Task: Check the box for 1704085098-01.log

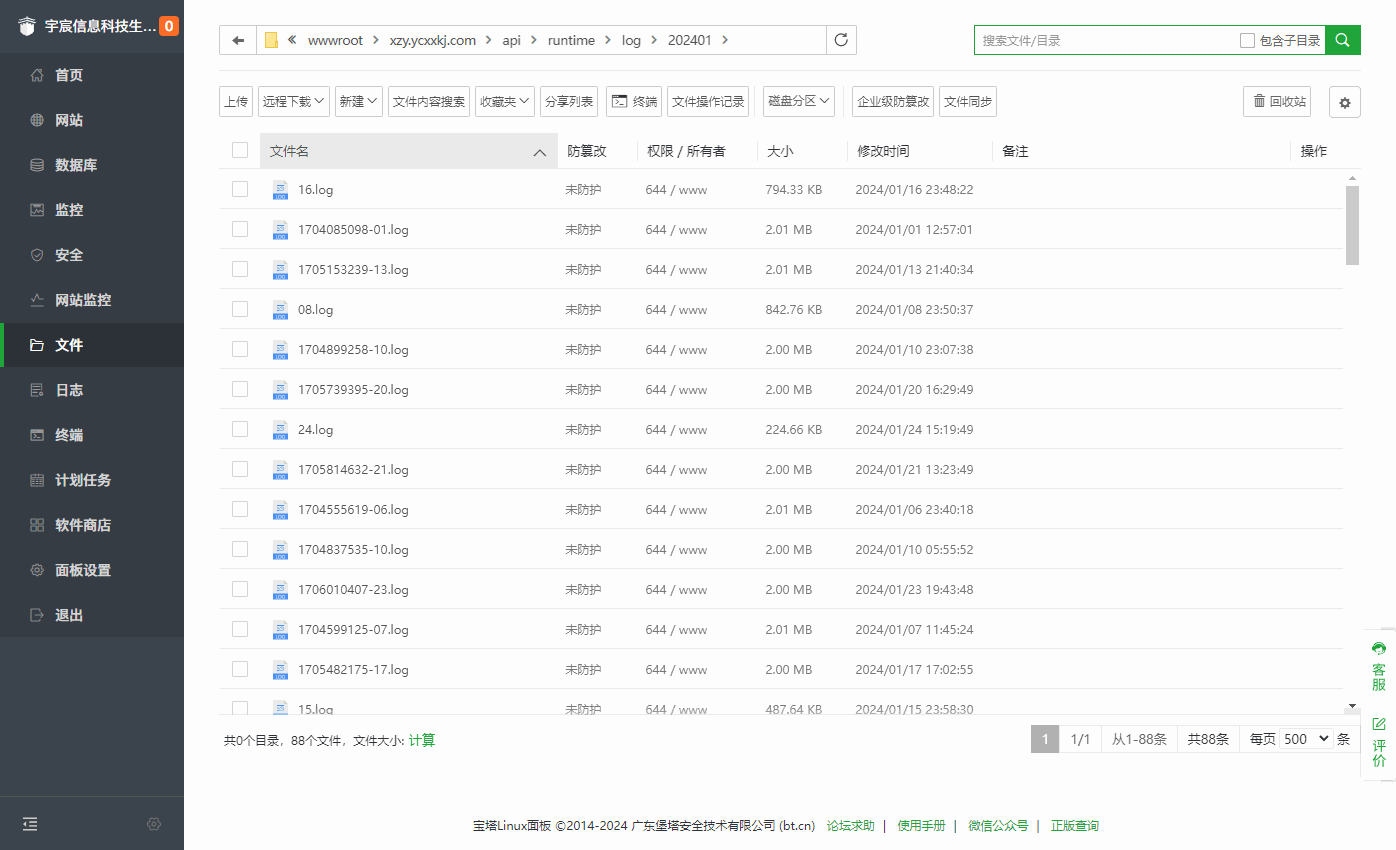Action: tap(240, 229)
